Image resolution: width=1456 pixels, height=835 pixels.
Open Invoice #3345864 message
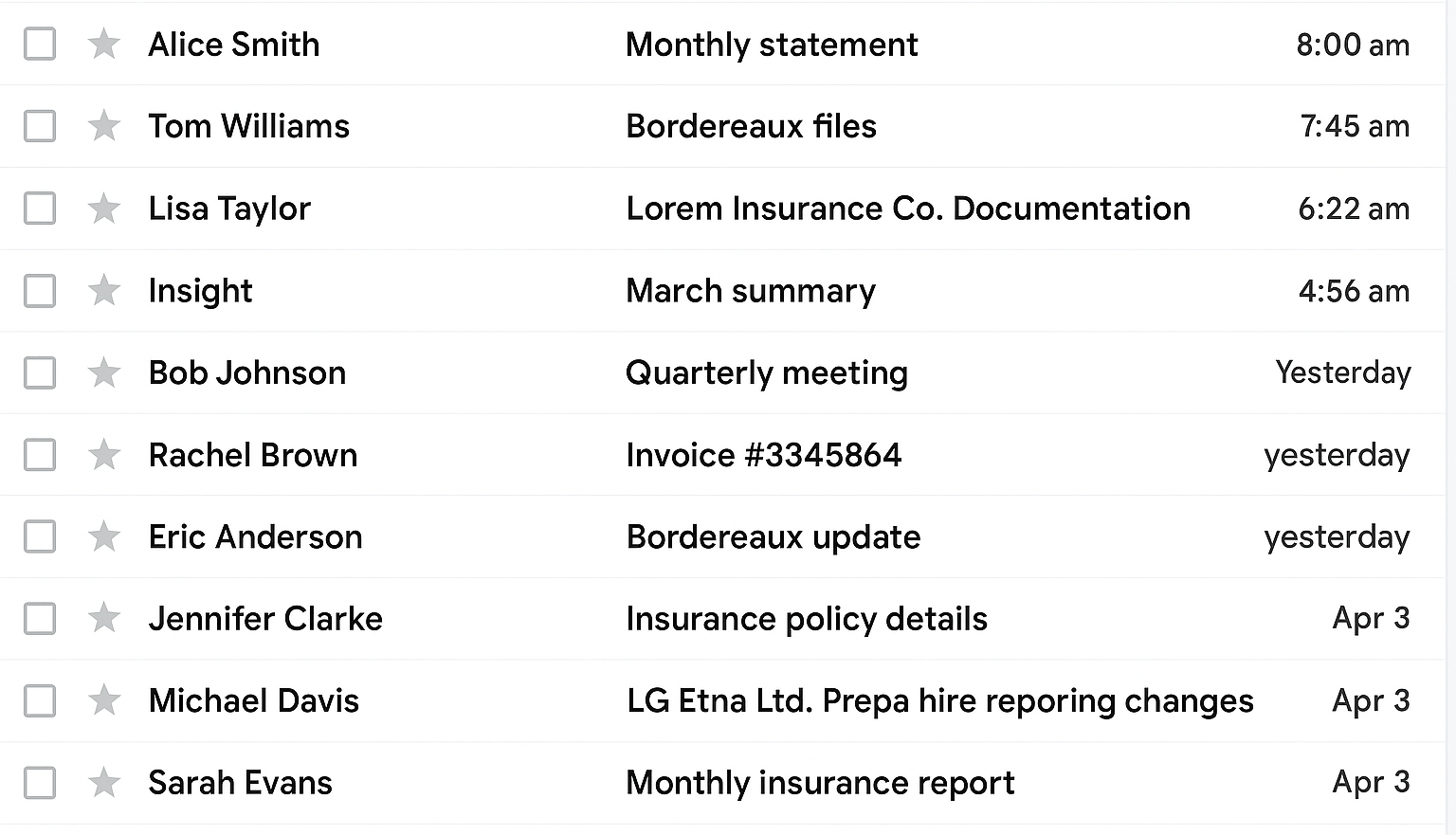pyautogui.click(x=722, y=455)
